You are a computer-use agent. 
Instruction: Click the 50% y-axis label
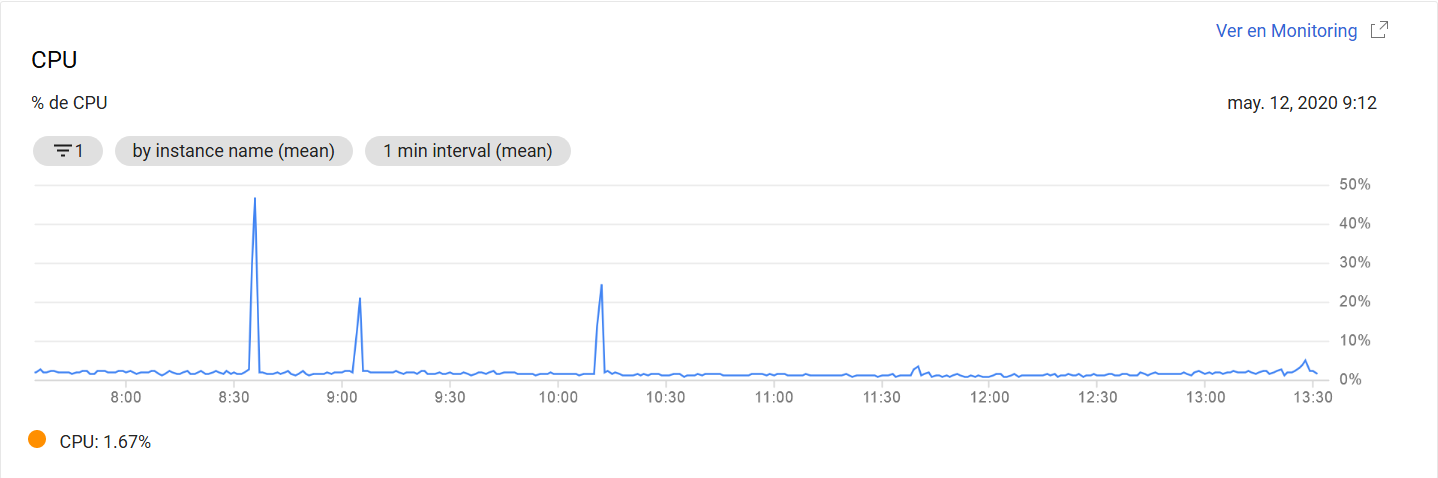[1354, 185]
